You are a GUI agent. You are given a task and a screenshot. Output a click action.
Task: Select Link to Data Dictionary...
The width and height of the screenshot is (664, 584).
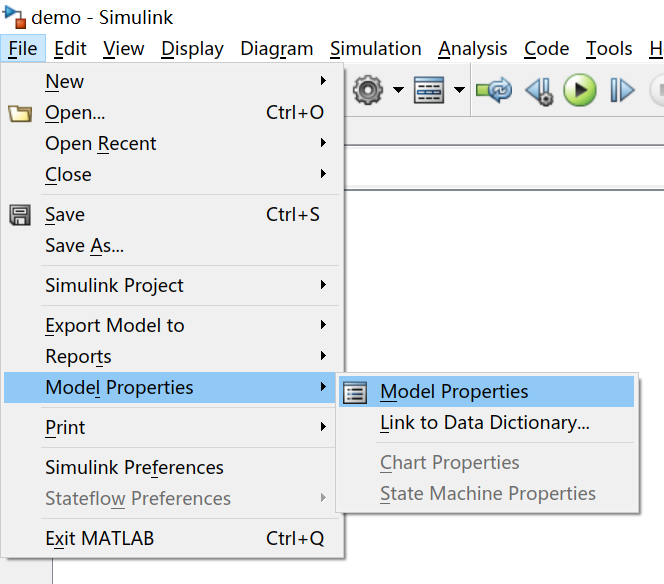pyautogui.click(x=487, y=423)
